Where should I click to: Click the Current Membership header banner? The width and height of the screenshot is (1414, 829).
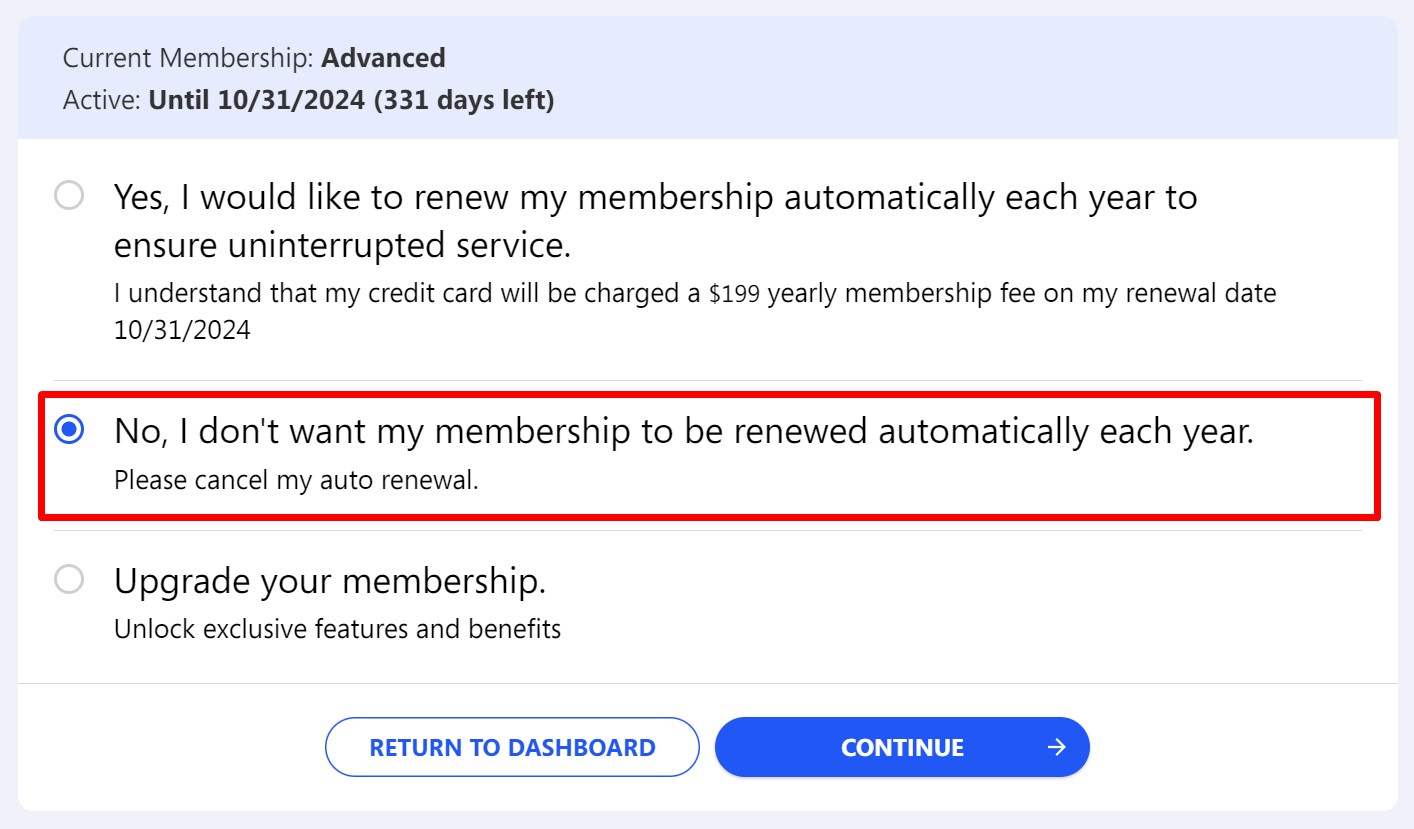(707, 77)
